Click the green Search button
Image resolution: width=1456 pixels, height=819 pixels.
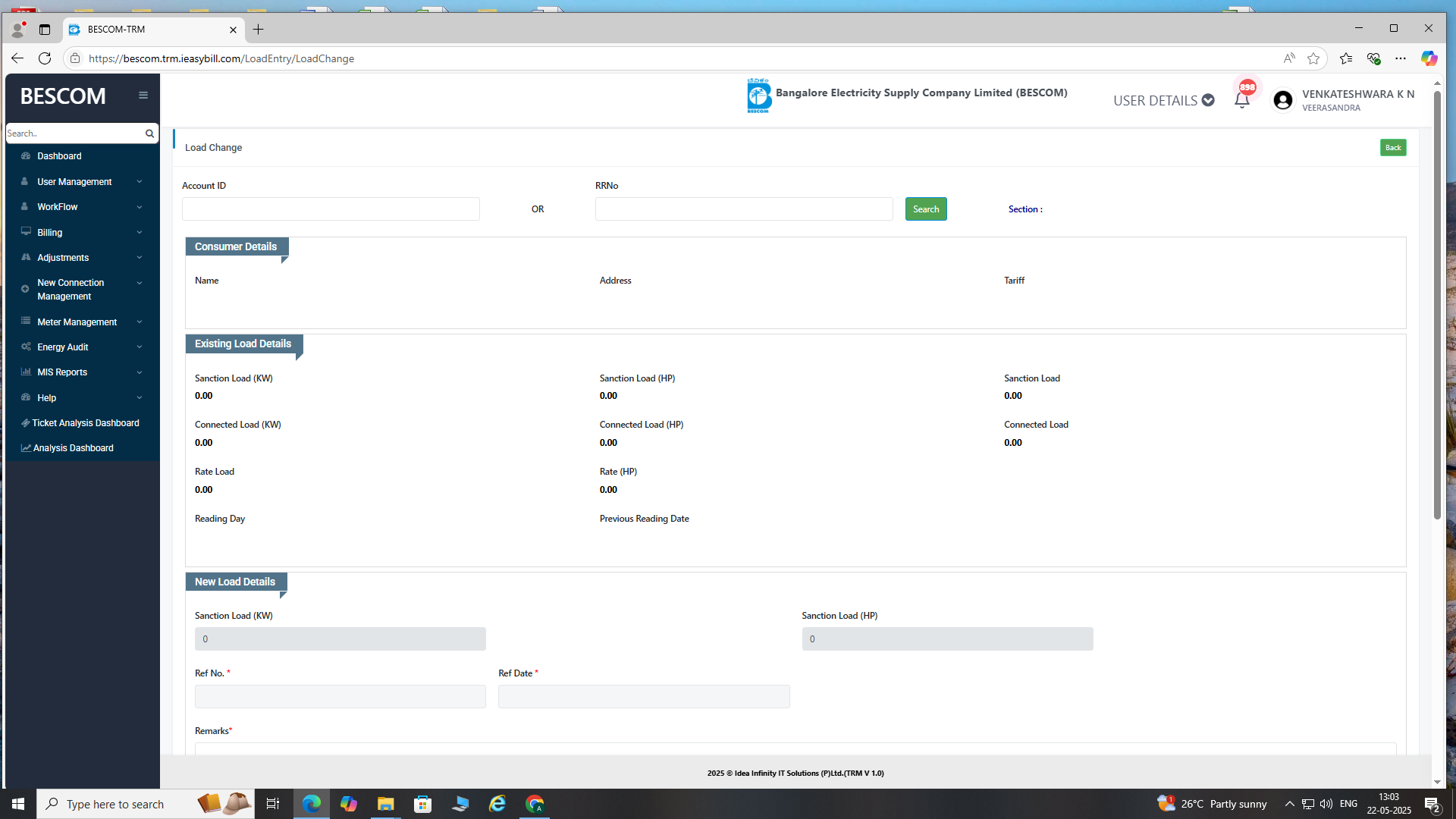(925, 209)
